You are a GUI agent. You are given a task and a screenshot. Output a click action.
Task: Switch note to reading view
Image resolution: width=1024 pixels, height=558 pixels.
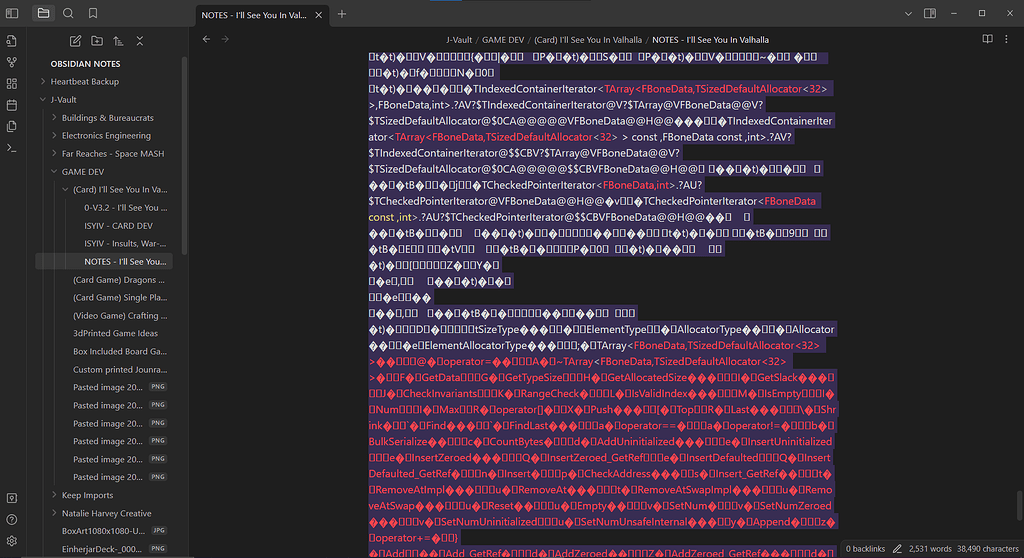tap(987, 39)
